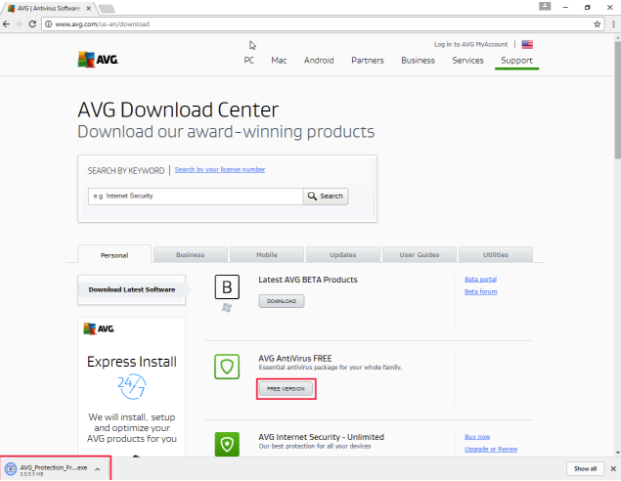
Task: Click the page vertical scrollbar thumb
Action: (x=617, y=100)
